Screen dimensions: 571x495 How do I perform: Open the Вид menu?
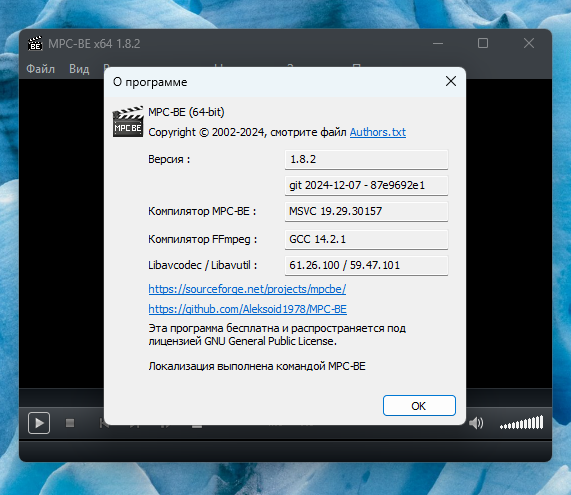(x=79, y=69)
